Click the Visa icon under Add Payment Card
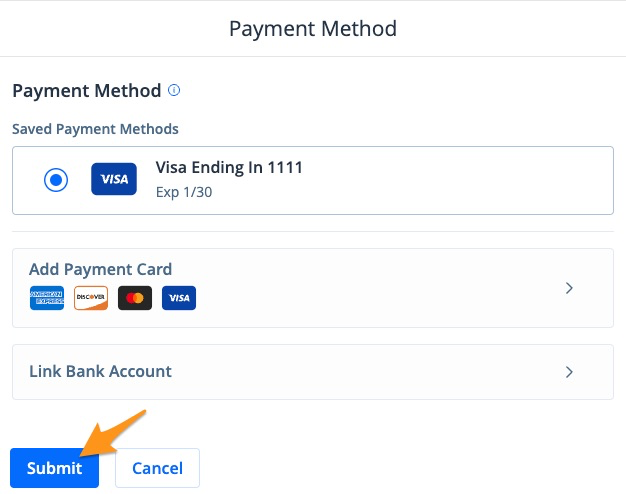626x494 pixels. pos(179,298)
